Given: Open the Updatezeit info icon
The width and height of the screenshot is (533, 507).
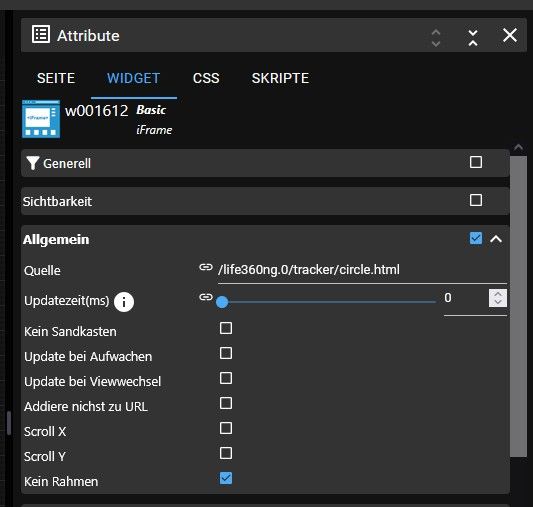Looking at the screenshot, I should pyautogui.click(x=124, y=301).
